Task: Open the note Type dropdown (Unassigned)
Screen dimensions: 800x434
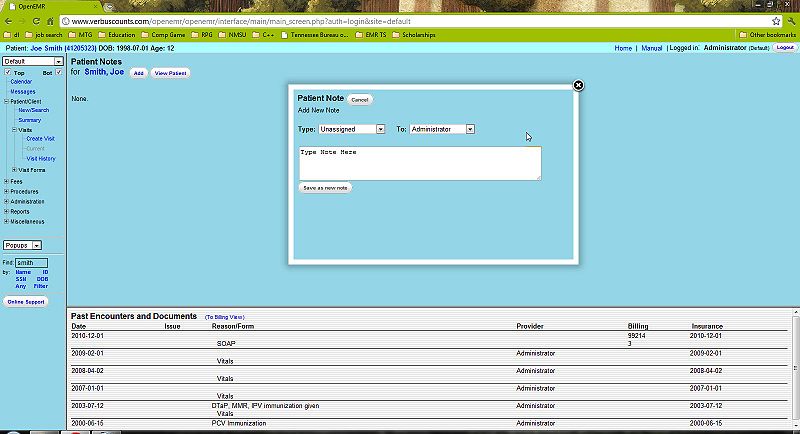Action: pos(352,129)
